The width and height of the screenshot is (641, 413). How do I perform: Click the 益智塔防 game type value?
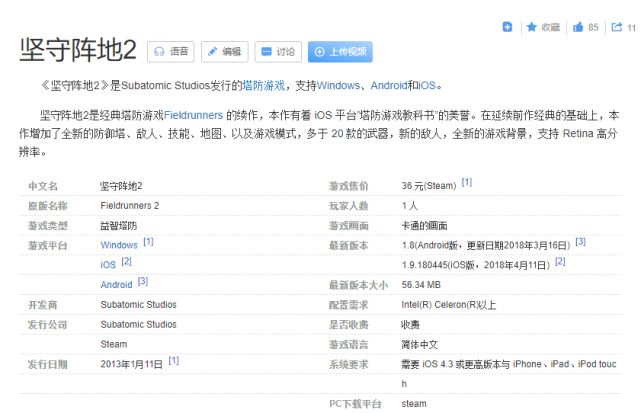point(119,225)
